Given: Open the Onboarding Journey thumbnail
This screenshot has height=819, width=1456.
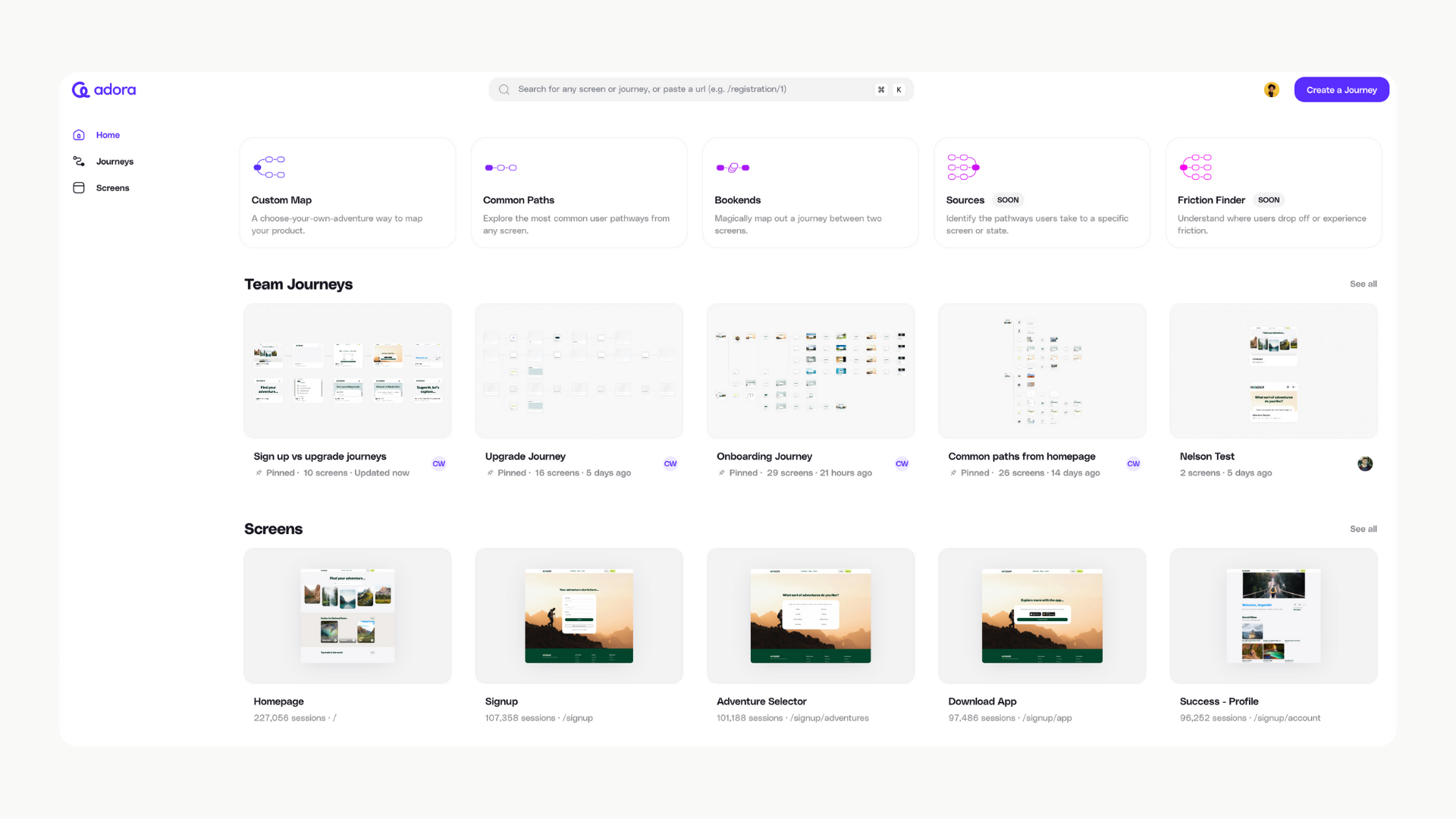Looking at the screenshot, I should (x=811, y=371).
